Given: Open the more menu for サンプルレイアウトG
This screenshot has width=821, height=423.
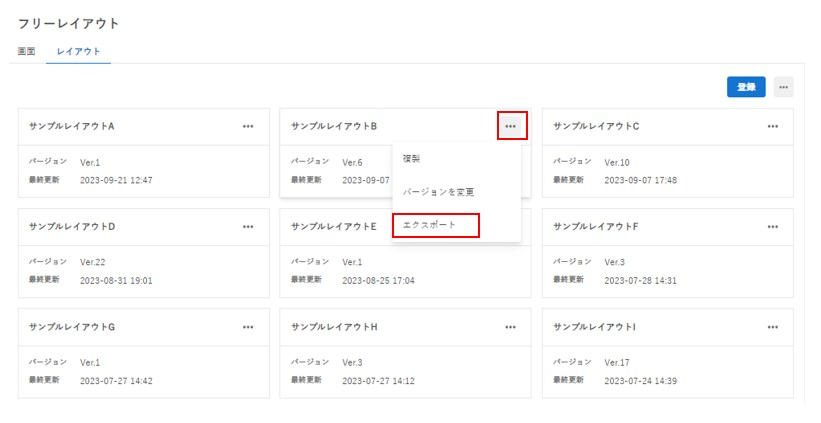Looking at the screenshot, I should [248, 327].
